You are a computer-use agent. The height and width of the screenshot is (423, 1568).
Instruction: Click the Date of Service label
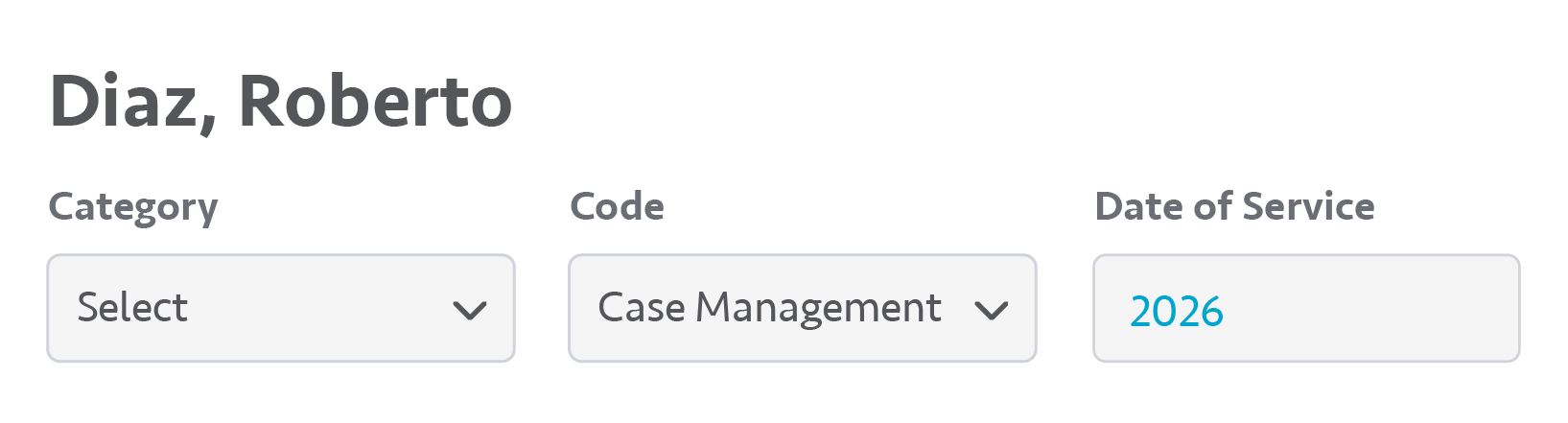pyautogui.click(x=1234, y=207)
